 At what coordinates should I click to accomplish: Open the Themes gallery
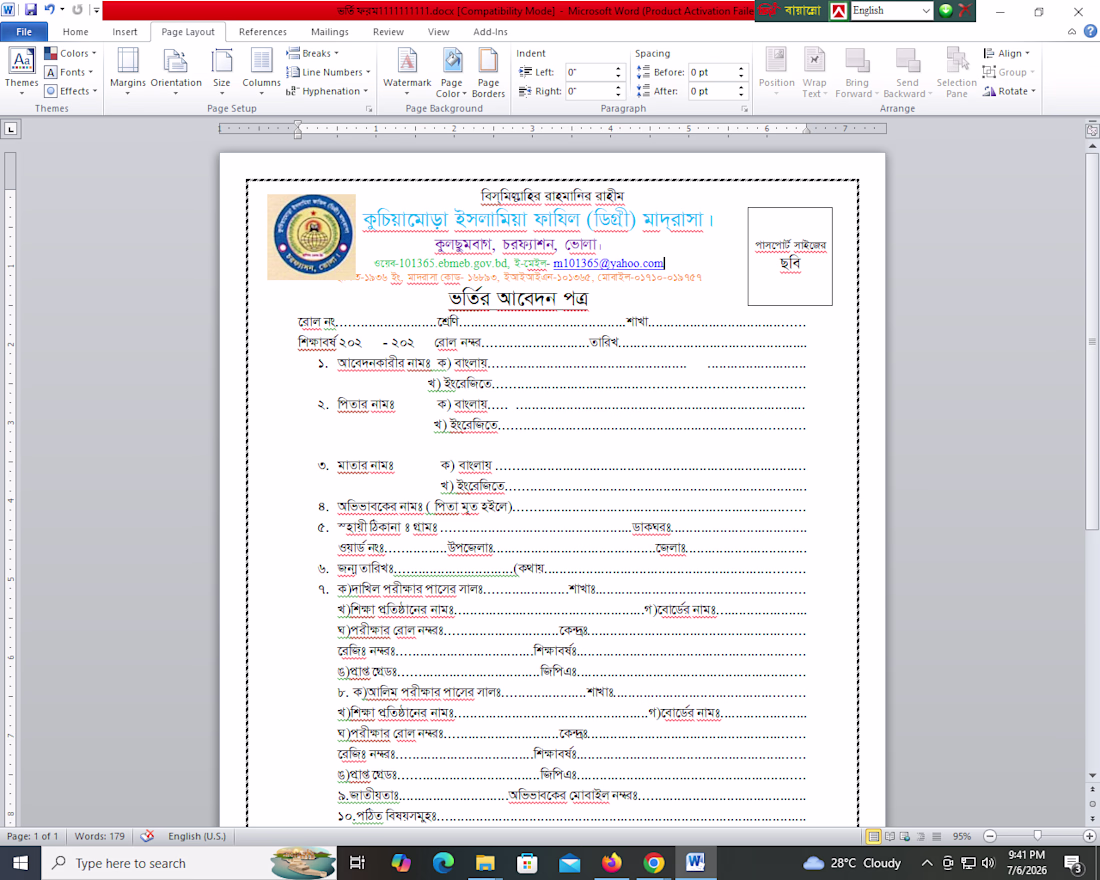coord(22,72)
